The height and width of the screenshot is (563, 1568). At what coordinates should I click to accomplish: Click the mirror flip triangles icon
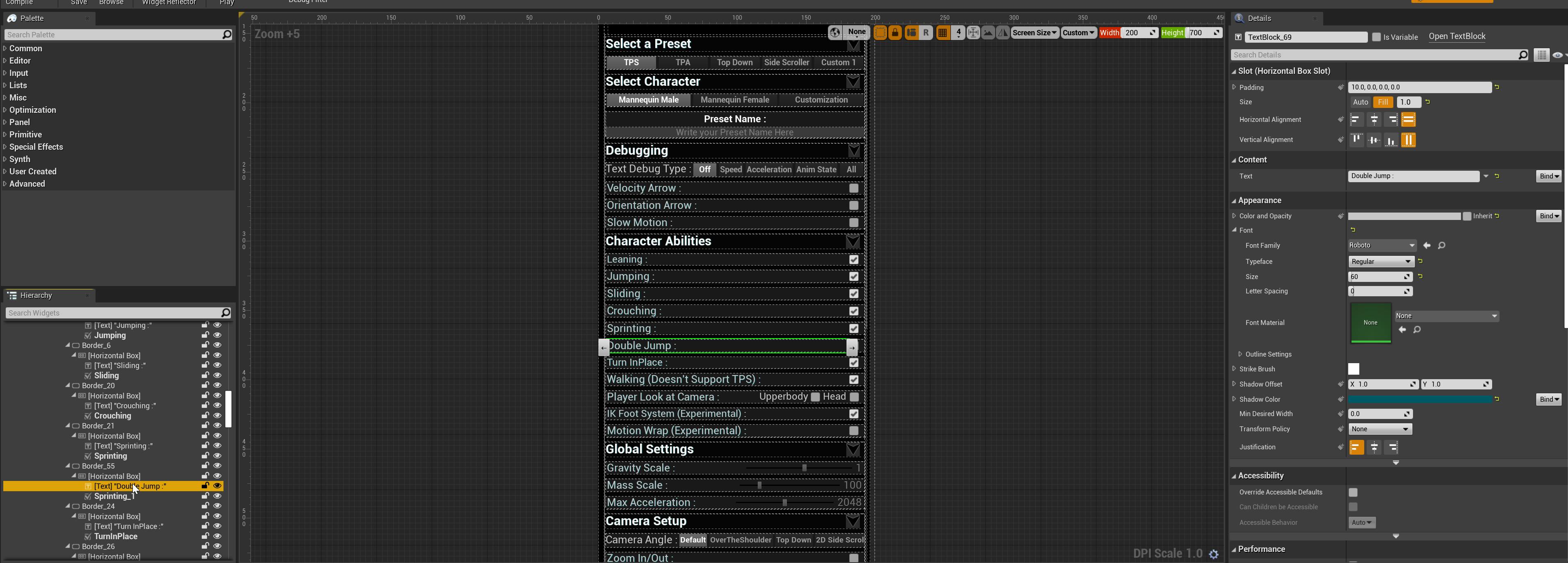(1003, 33)
